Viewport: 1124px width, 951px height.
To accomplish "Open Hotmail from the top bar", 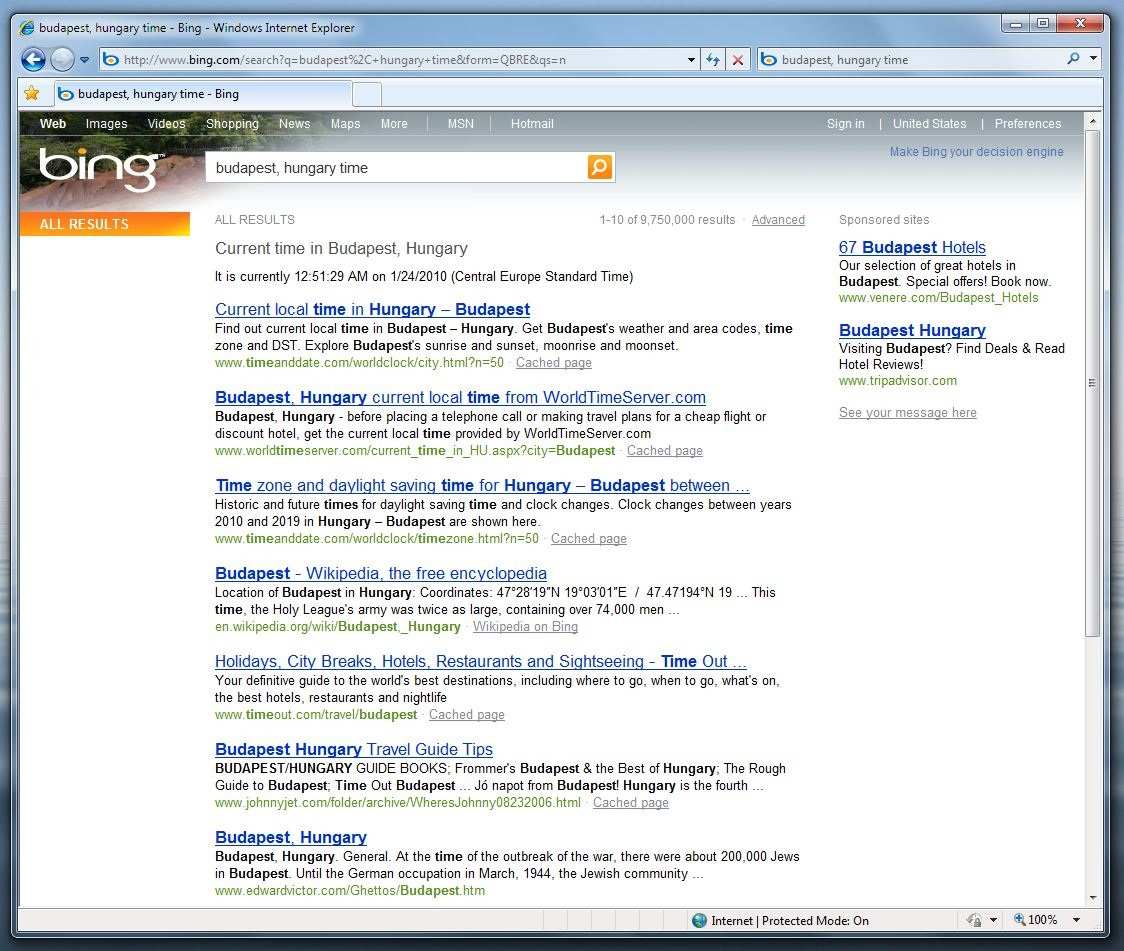I will (532, 123).
